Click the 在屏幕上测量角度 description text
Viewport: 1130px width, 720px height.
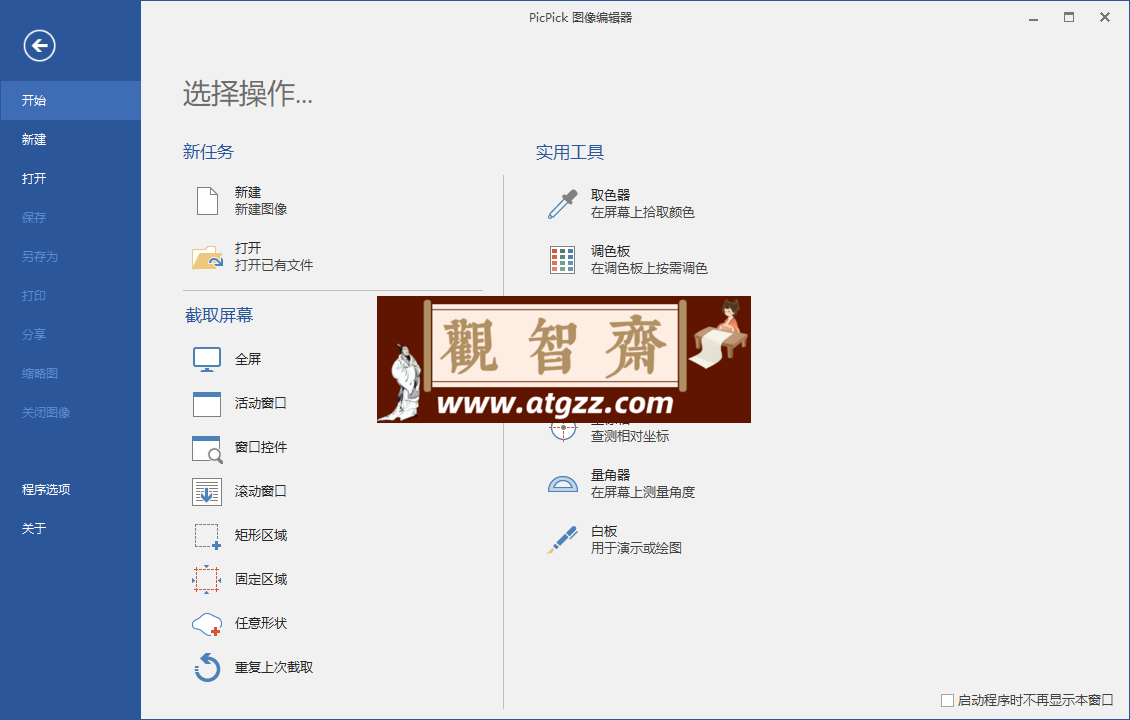[643, 492]
